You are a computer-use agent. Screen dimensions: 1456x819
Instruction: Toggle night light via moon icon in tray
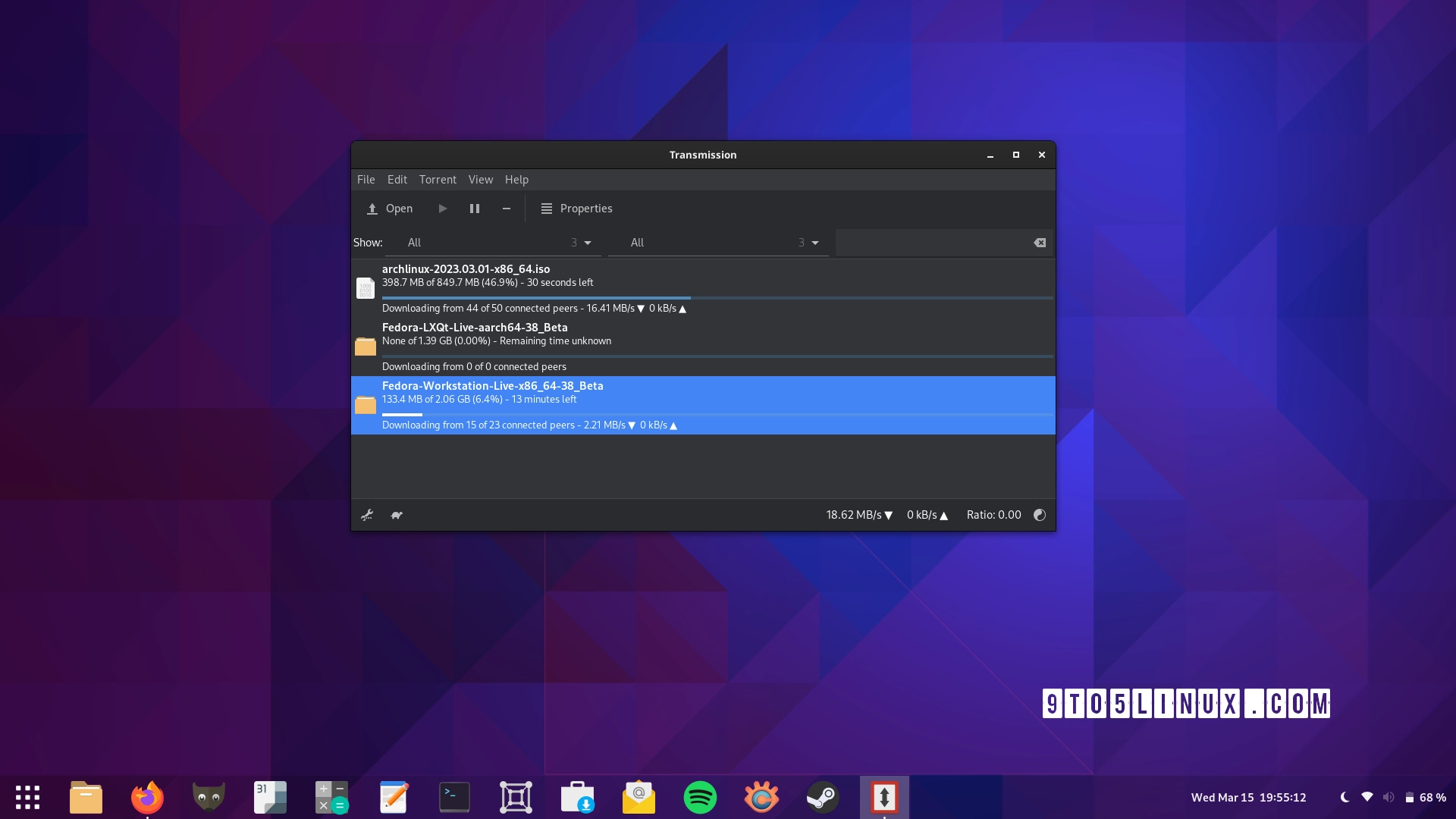(x=1344, y=797)
